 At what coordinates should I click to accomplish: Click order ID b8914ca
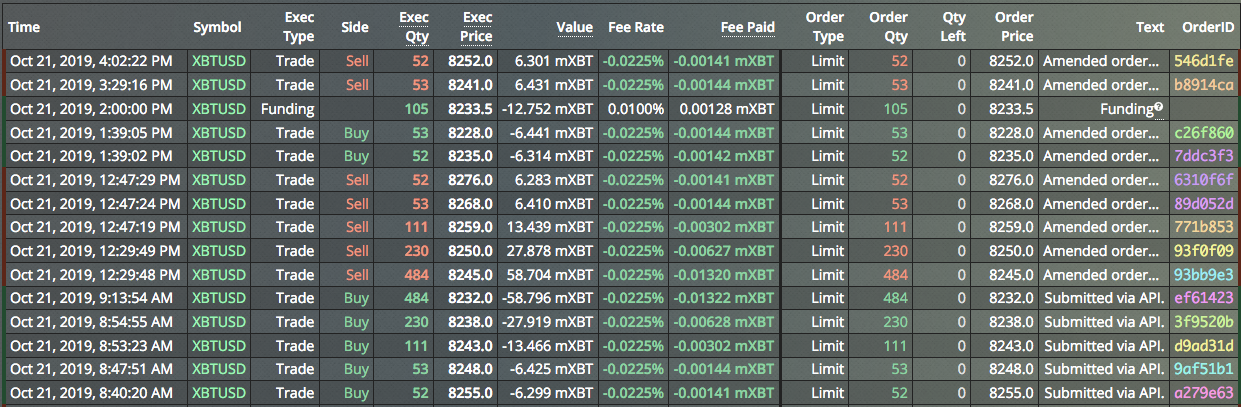[x=1204, y=84]
